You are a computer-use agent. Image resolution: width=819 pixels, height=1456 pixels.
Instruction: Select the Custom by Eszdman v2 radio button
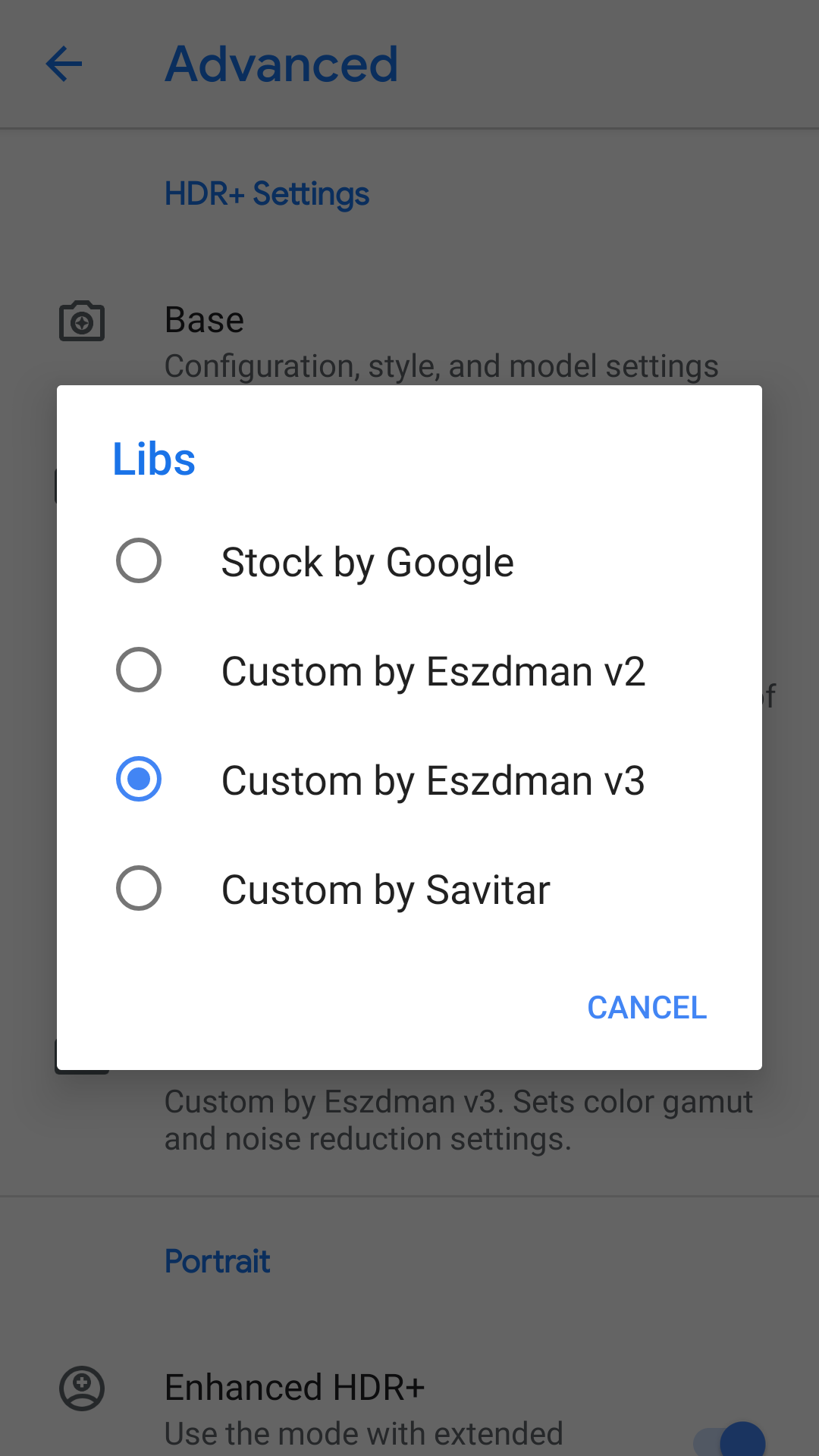click(x=139, y=670)
